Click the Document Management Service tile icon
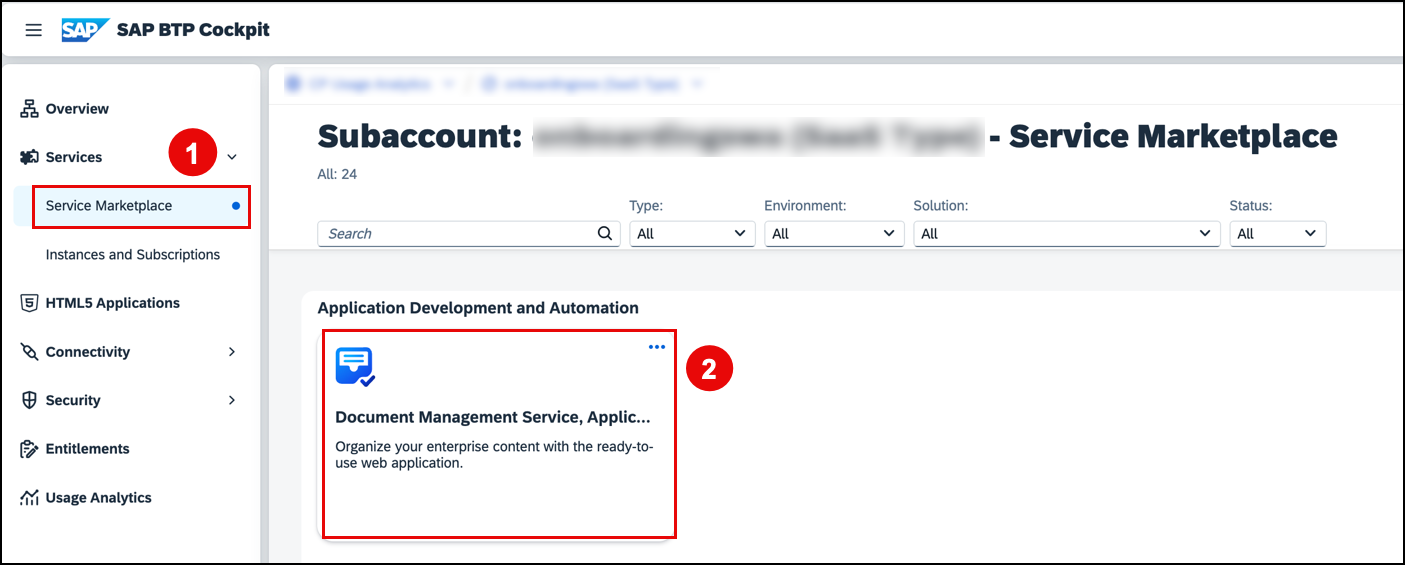This screenshot has width=1405, height=565. click(355, 367)
